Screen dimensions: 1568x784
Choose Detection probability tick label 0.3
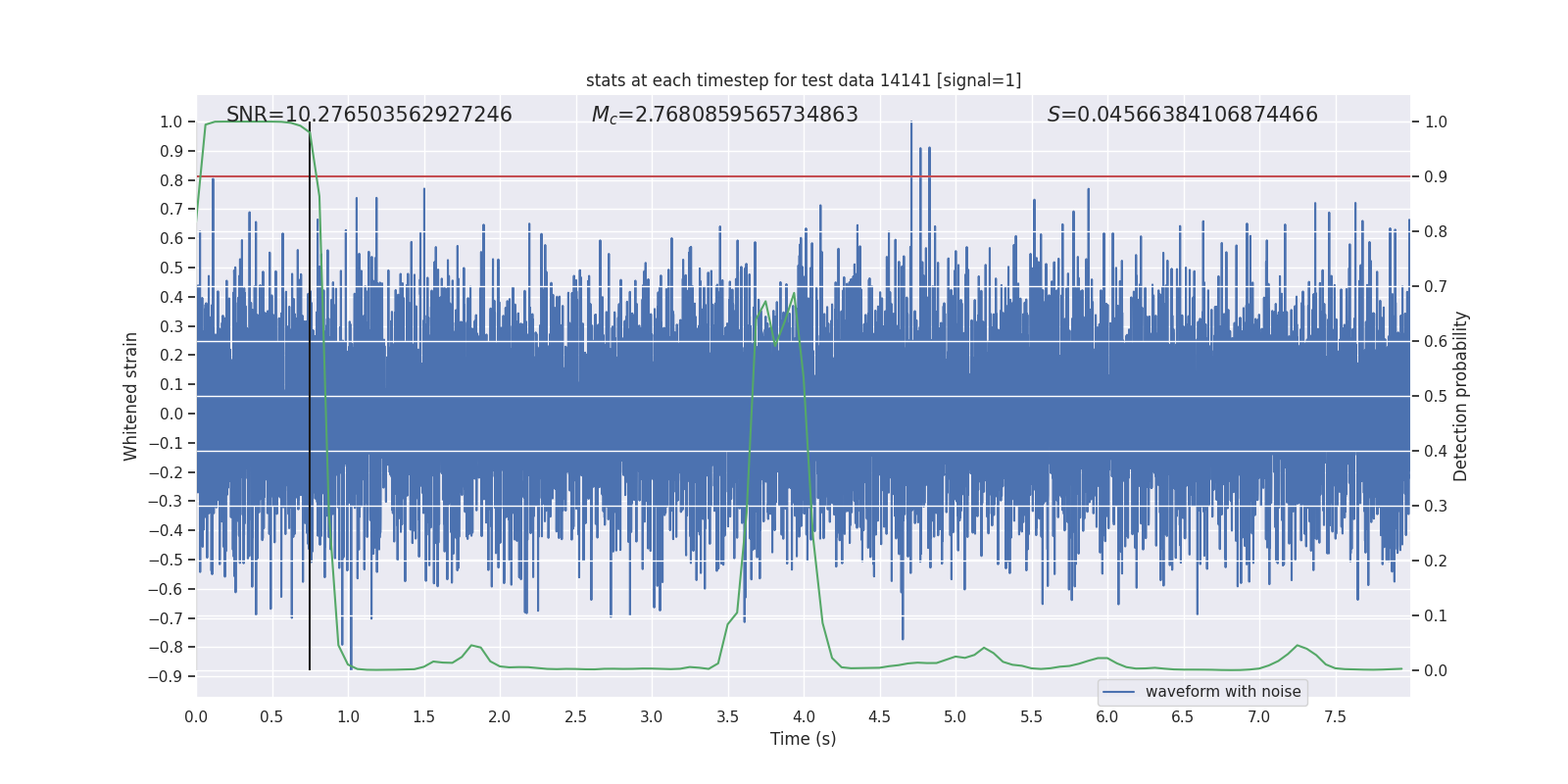click(1436, 507)
